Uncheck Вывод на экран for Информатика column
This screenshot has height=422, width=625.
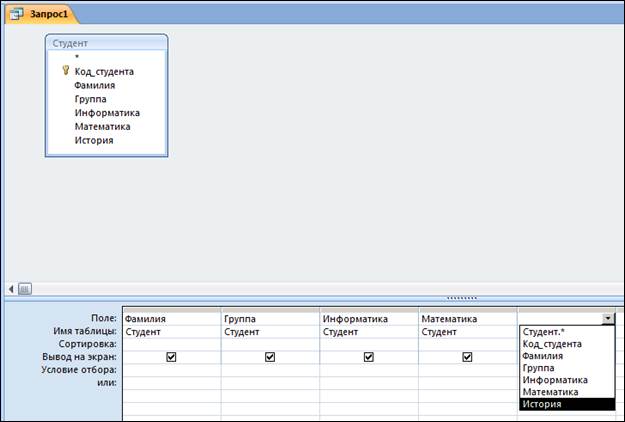pyautogui.click(x=369, y=357)
